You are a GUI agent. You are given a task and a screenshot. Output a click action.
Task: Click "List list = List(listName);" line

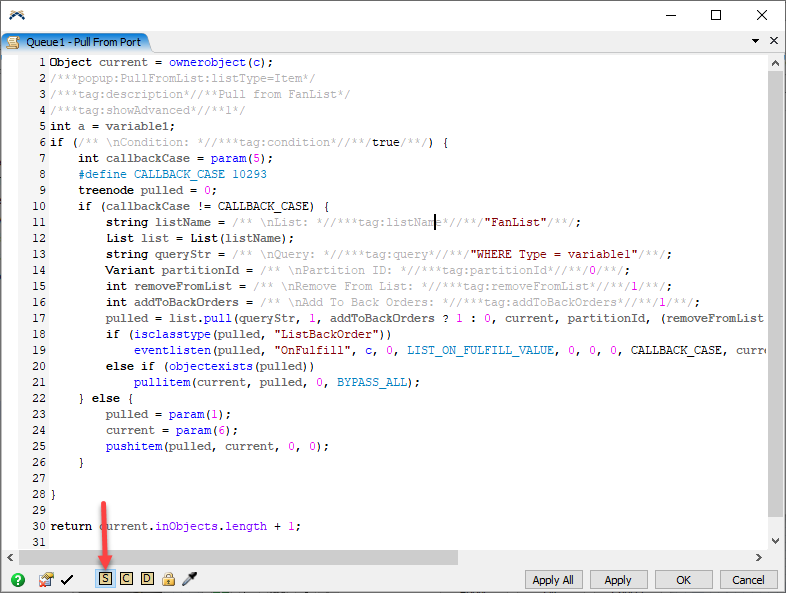200,238
